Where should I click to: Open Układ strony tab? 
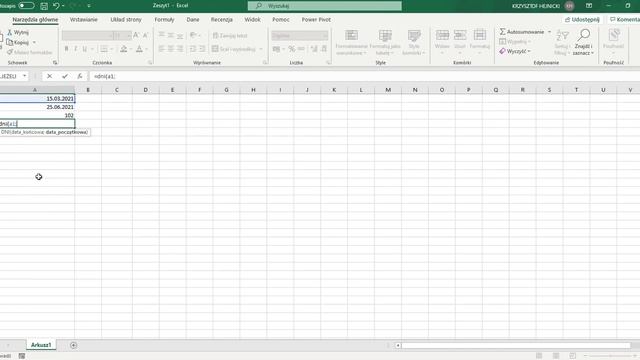[126, 20]
